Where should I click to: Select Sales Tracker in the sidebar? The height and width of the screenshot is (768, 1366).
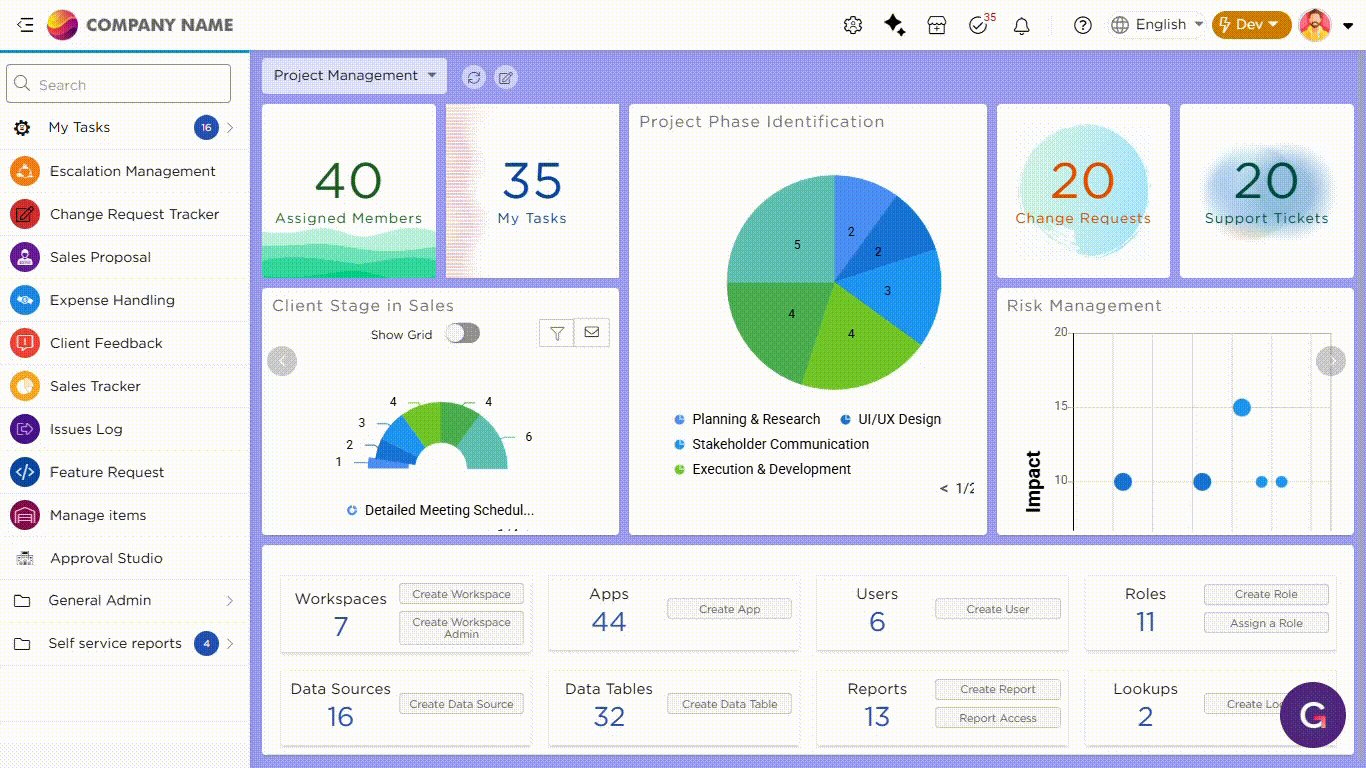click(x=95, y=387)
